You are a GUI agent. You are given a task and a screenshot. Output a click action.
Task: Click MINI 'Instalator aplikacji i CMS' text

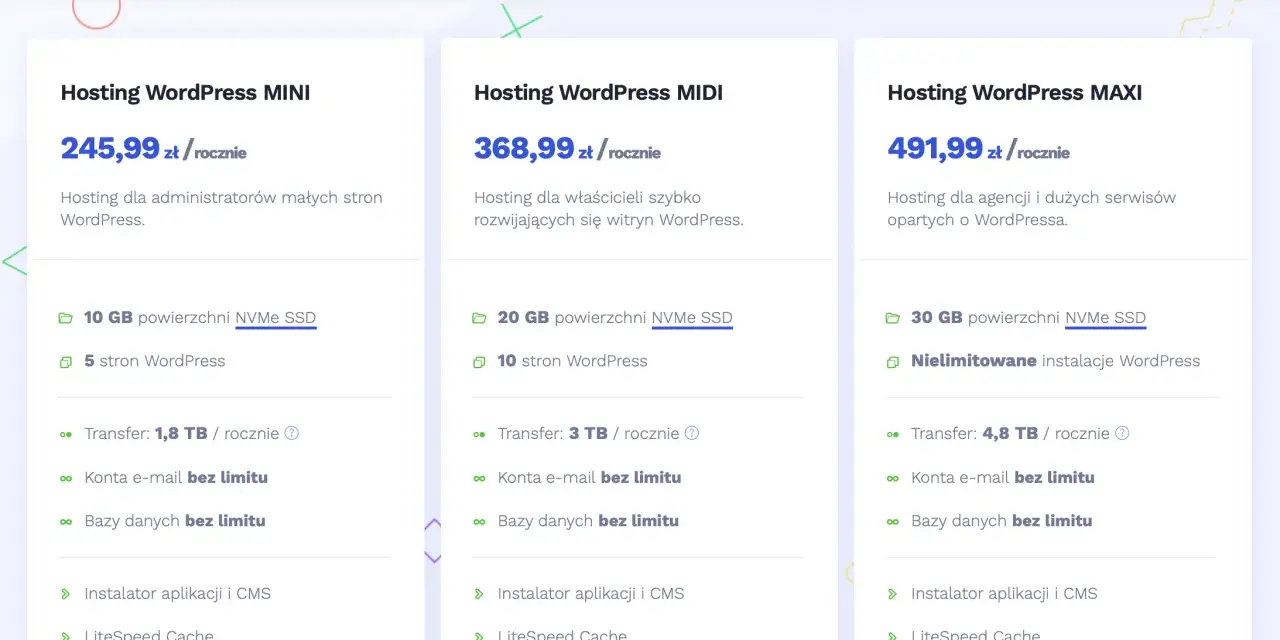[x=177, y=593]
